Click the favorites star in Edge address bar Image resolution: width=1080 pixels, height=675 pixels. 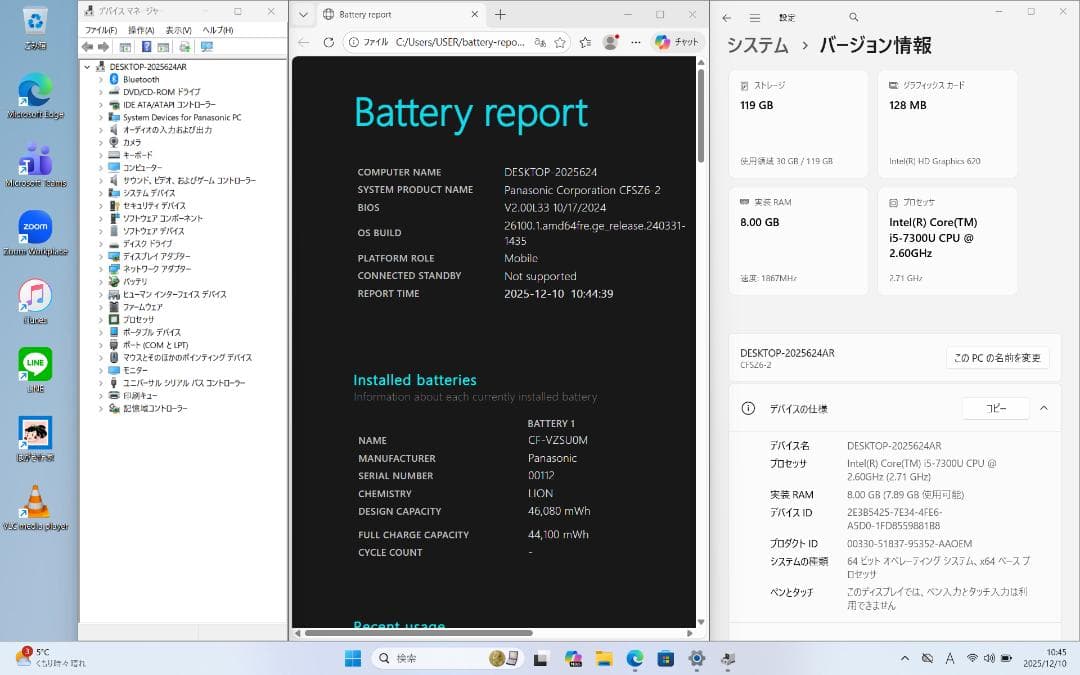click(561, 43)
